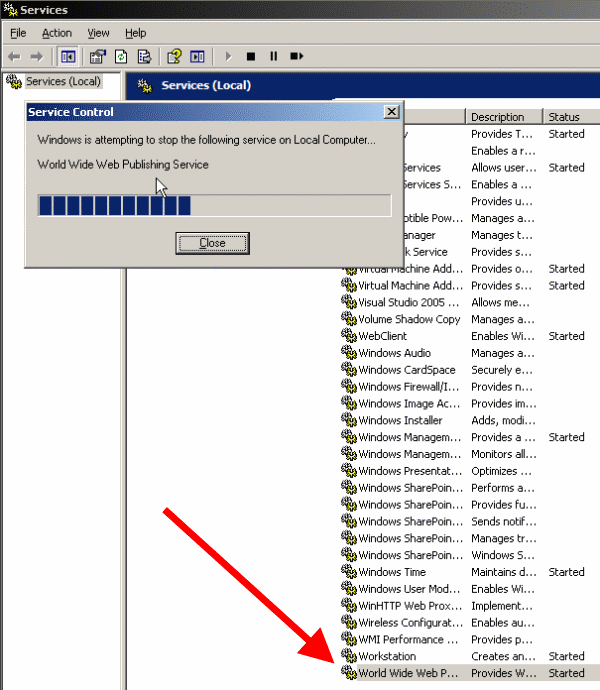Select the World Wide Web P... service row
Viewport: 600px width, 690px height.
(470, 673)
